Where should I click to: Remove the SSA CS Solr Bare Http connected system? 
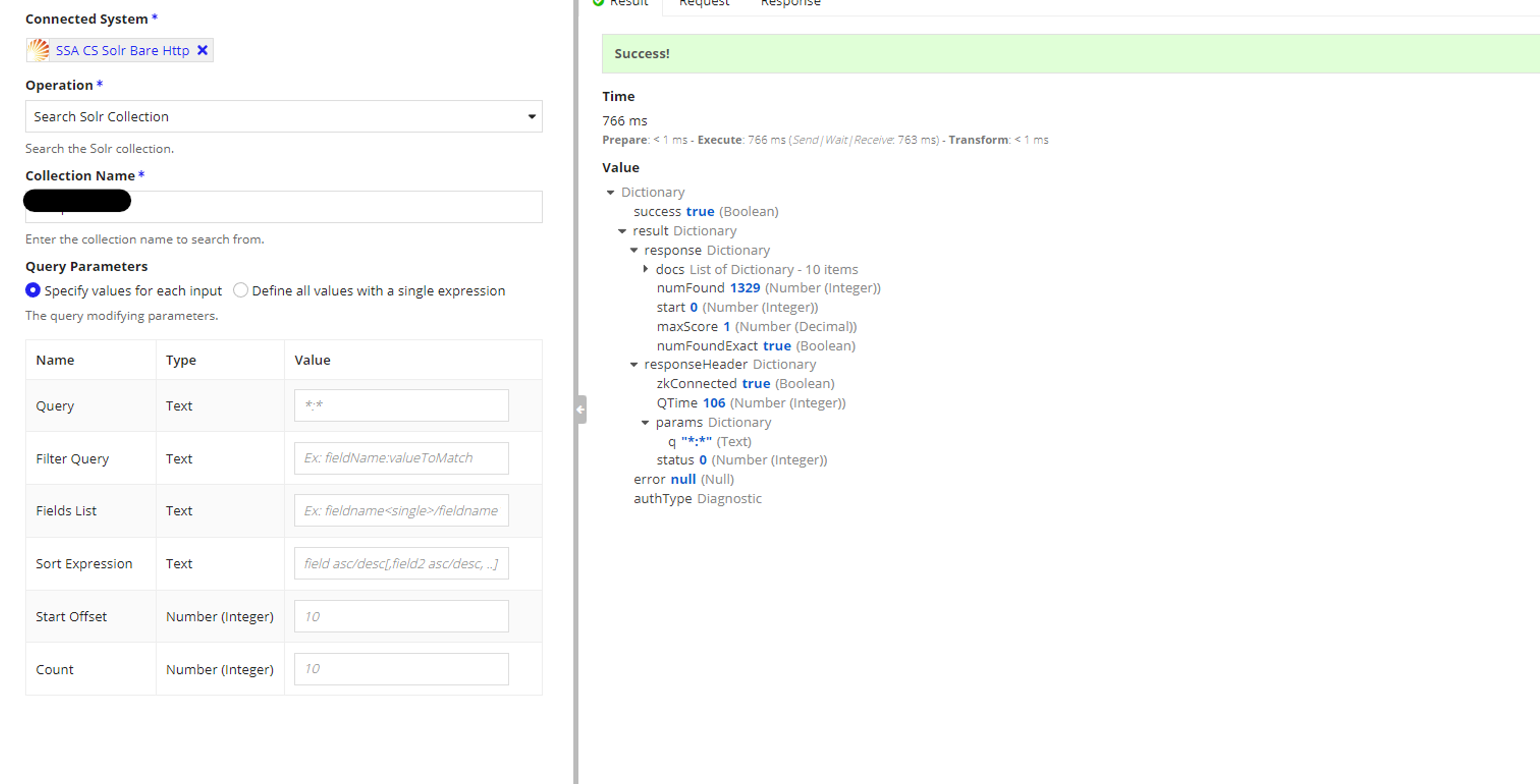point(202,50)
